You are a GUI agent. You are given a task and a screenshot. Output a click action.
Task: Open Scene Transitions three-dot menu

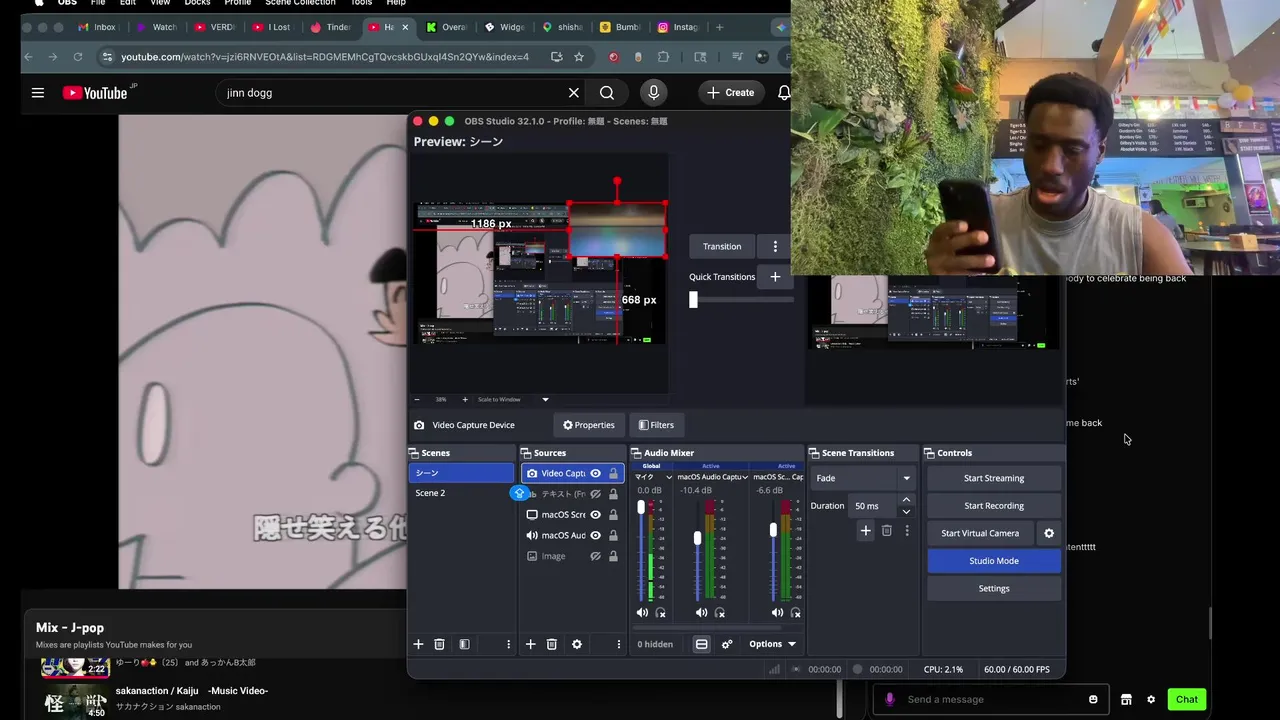tap(907, 531)
